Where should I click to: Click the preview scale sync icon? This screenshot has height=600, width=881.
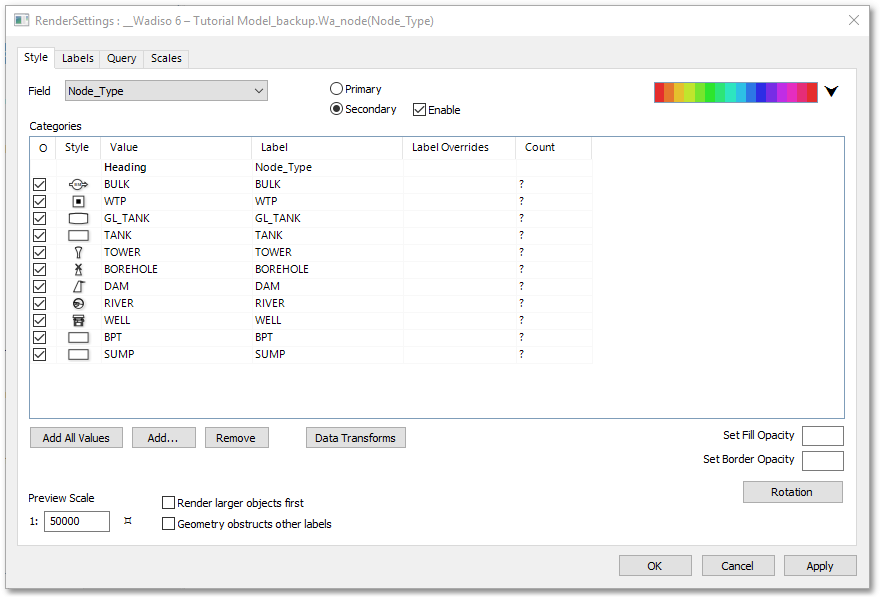[x=128, y=521]
